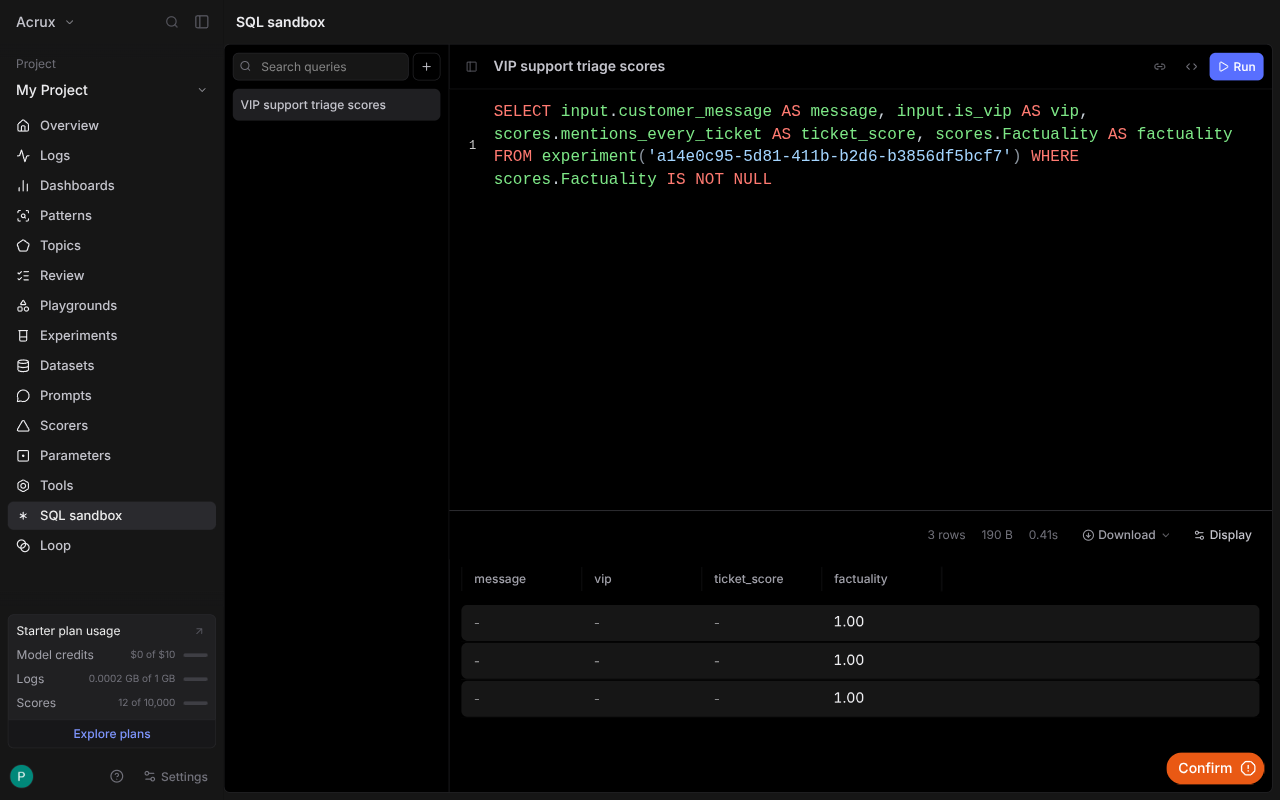
Task: Click in the SQL editor query text
Action: 863,145
